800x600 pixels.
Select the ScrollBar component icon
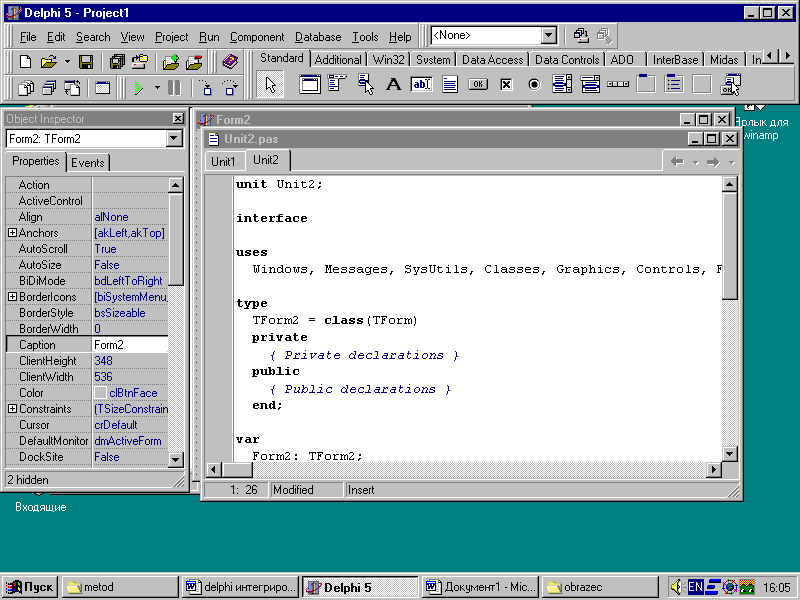pyautogui.click(x=618, y=84)
